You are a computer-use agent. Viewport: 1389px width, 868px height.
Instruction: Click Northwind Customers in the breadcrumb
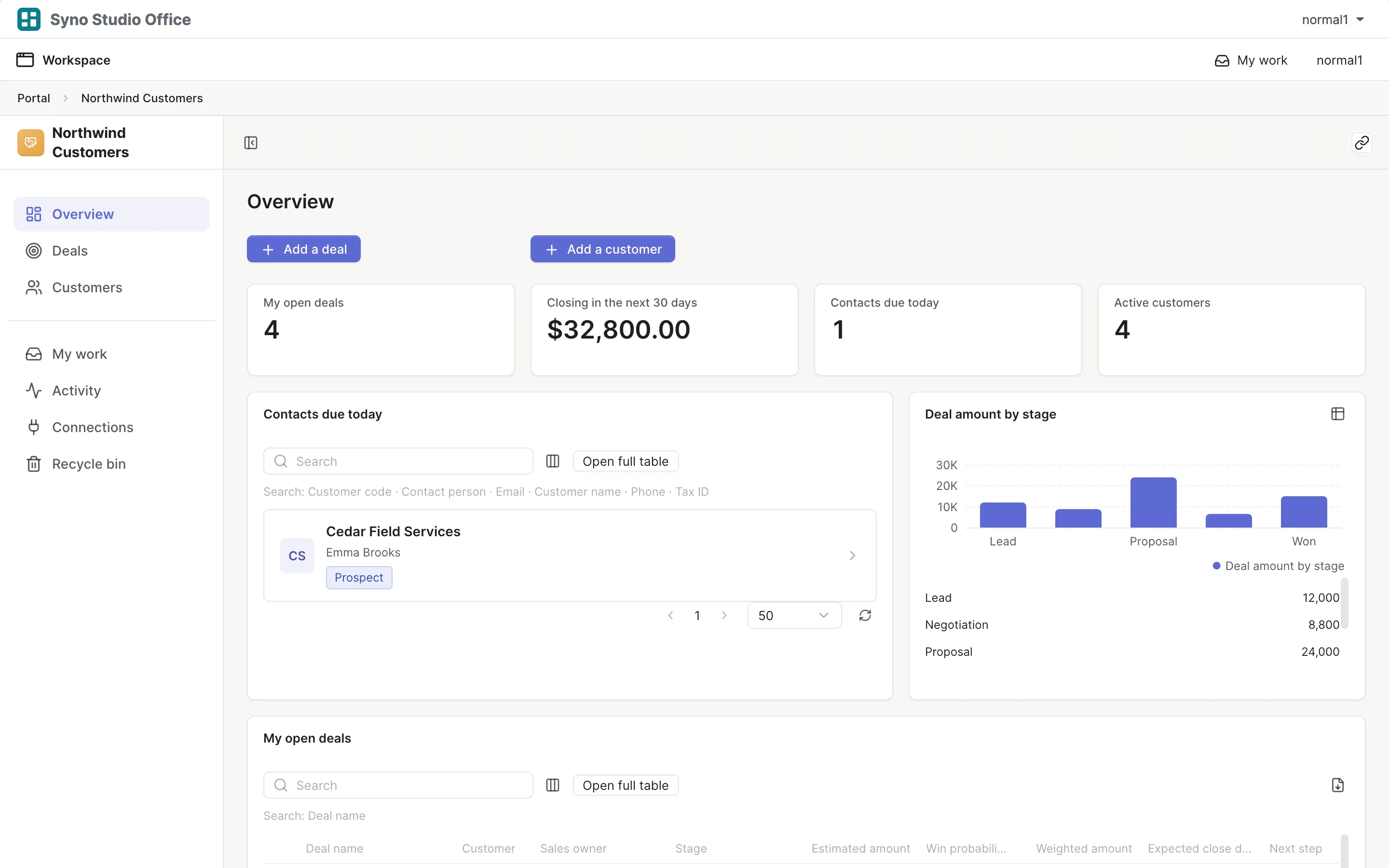pyautogui.click(x=142, y=98)
